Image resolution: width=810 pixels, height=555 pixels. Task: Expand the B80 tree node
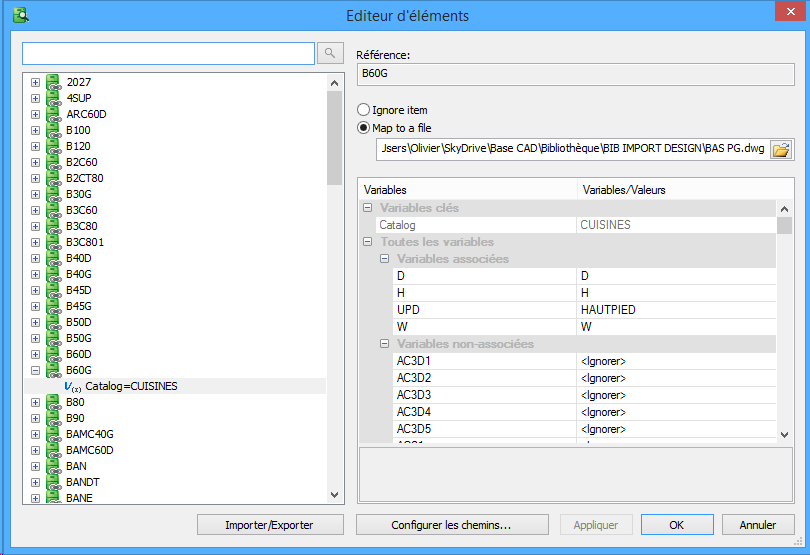(x=36, y=402)
